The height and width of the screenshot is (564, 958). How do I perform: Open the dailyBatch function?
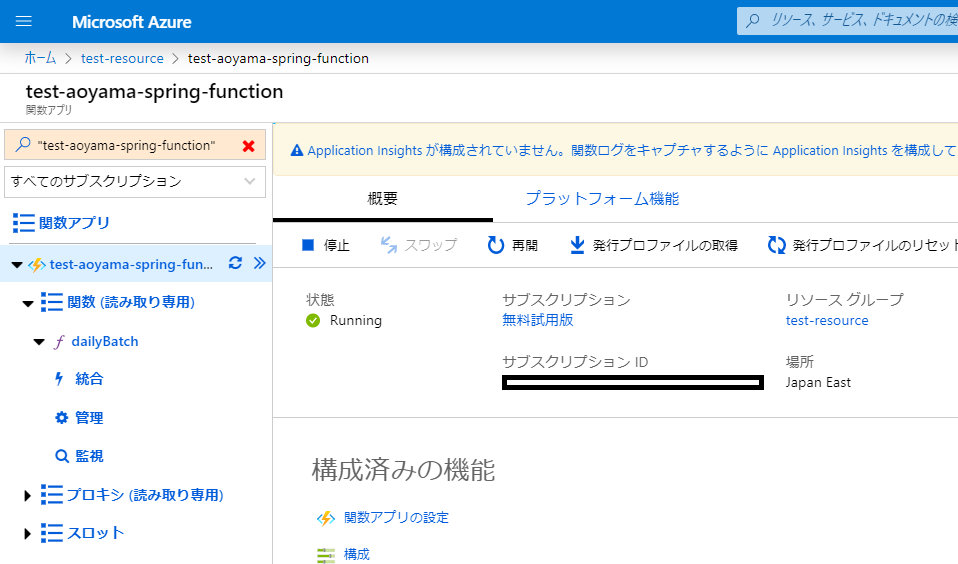click(x=104, y=341)
